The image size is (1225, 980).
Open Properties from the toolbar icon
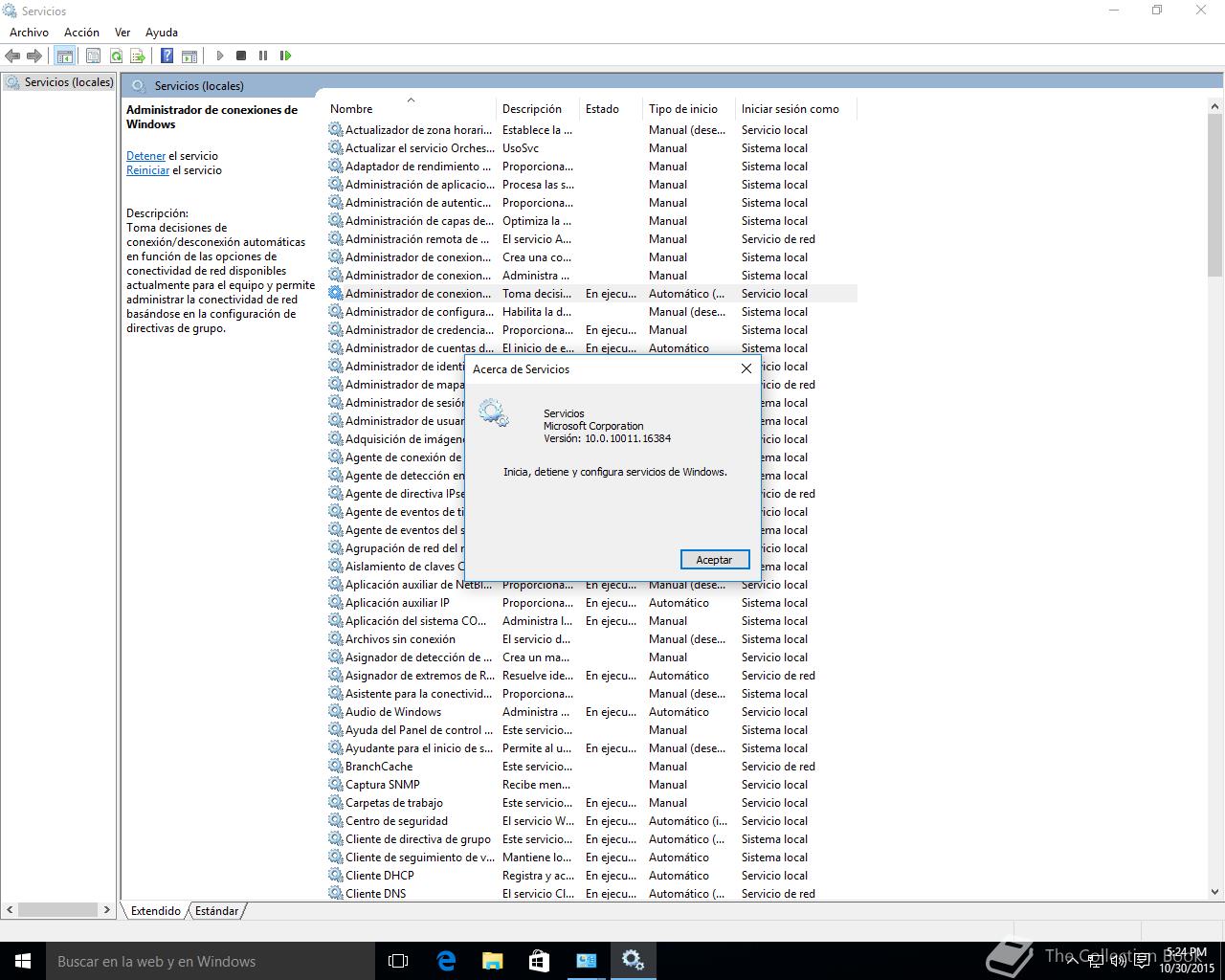click(93, 56)
